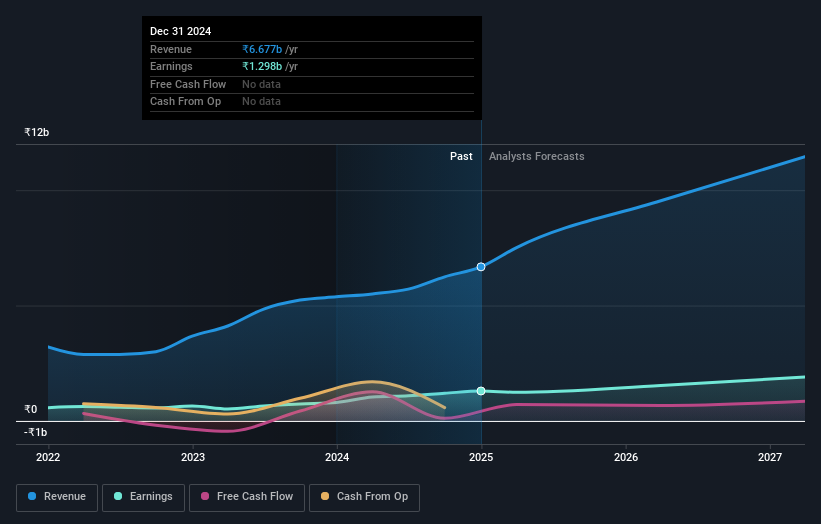Click the tooltip Earnings row label
Screen dimensions: 821x524
coord(171,66)
